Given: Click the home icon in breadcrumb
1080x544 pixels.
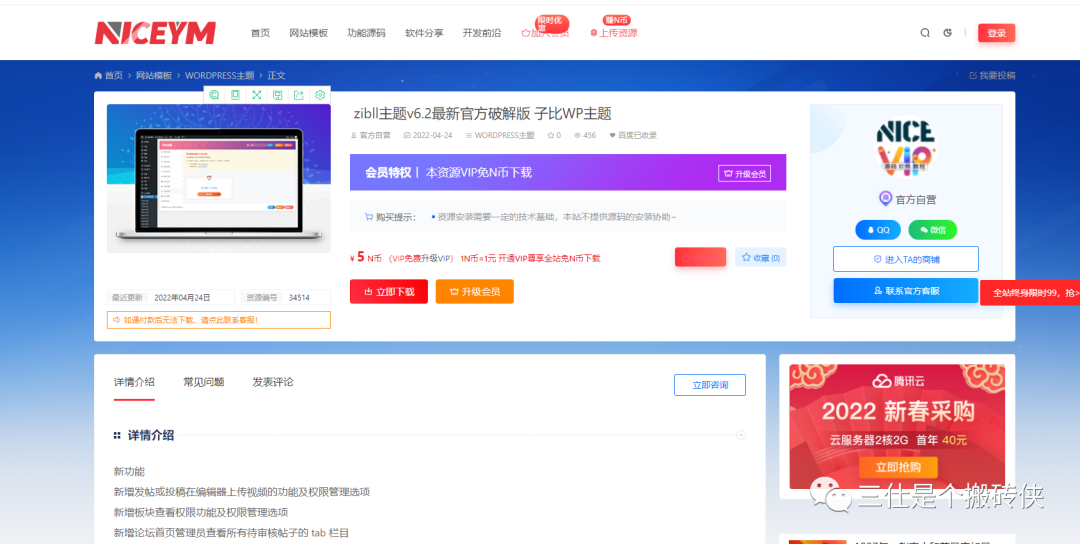Looking at the screenshot, I should tap(98, 75).
